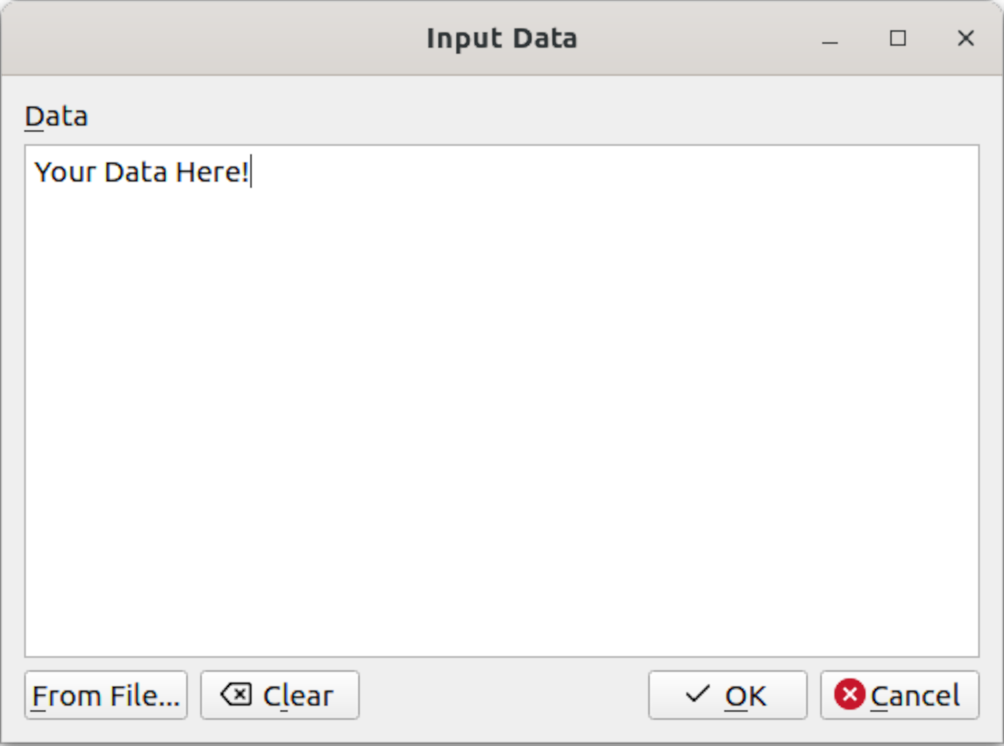Click inside the Data text area

tap(500, 400)
